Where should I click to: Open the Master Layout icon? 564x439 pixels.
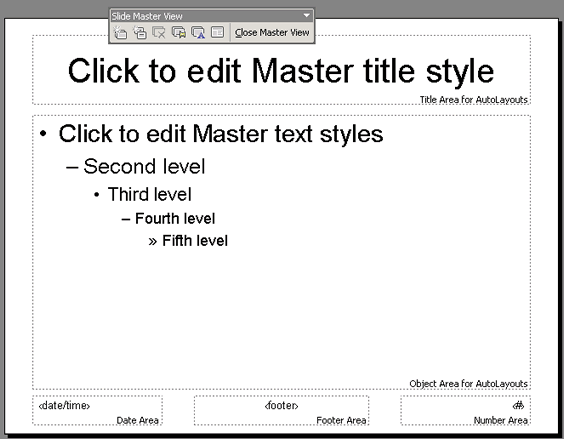click(218, 33)
